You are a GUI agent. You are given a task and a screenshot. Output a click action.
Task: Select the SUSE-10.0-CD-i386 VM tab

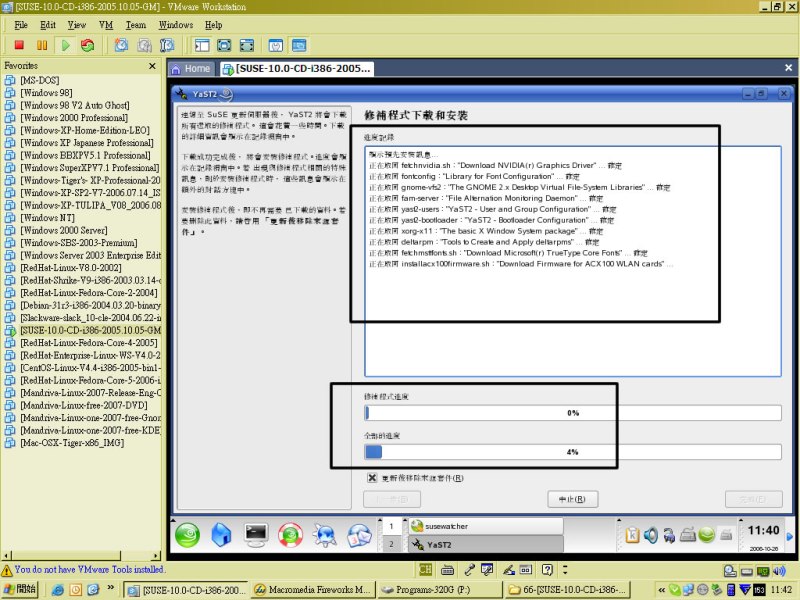[297, 69]
